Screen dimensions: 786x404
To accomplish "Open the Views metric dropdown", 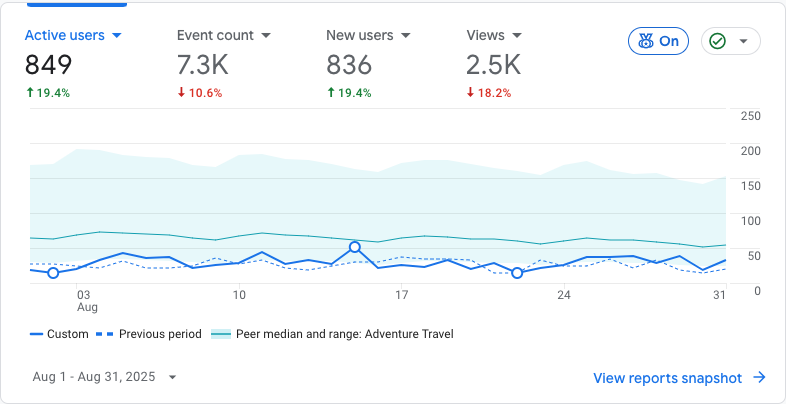I will (517, 36).
